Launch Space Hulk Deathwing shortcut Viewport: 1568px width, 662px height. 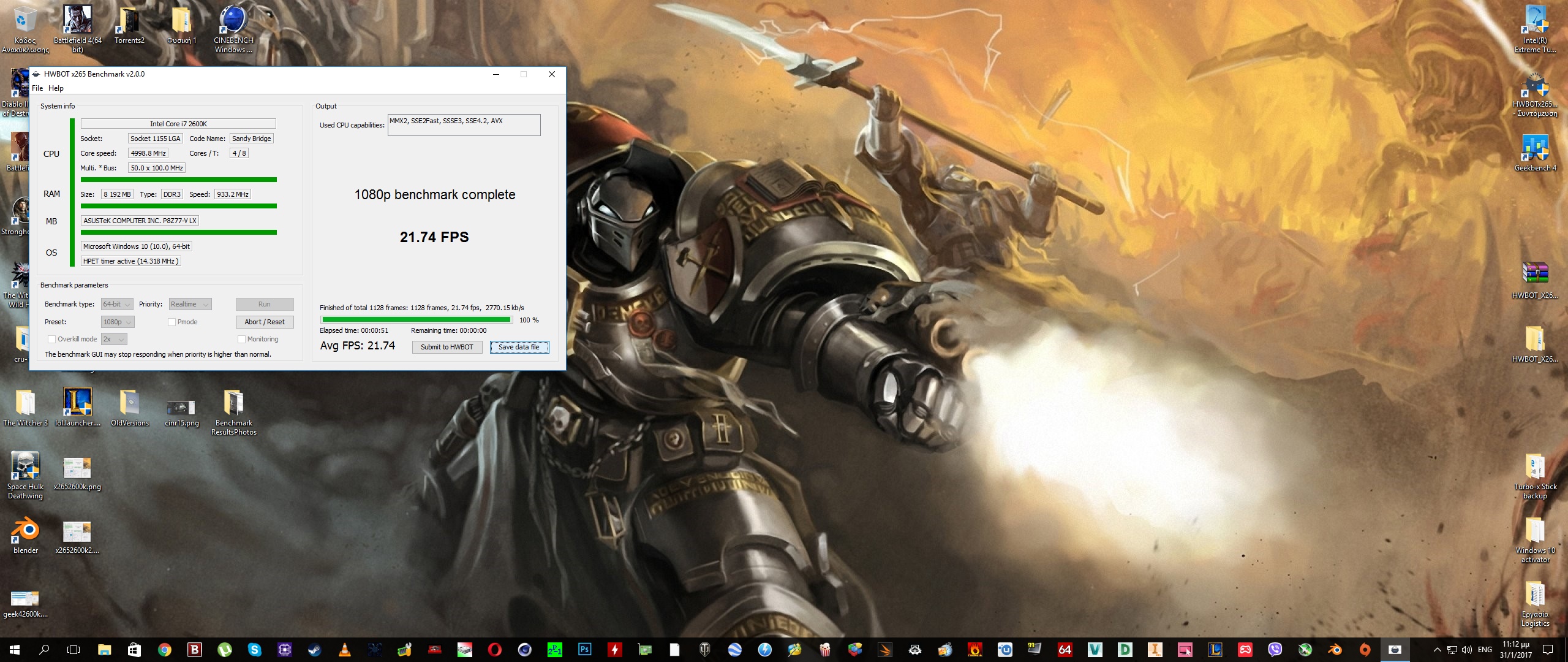click(x=25, y=476)
